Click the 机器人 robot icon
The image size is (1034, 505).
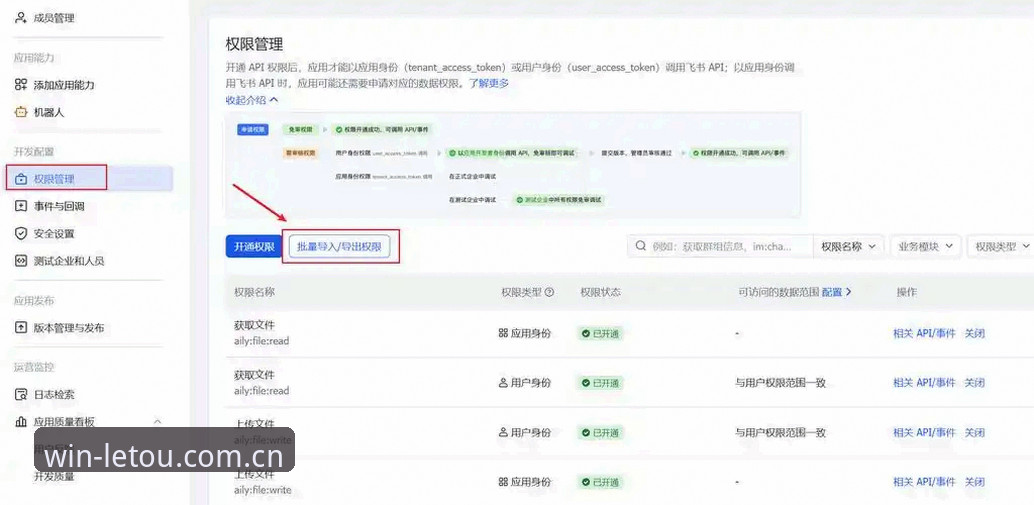click(x=21, y=113)
